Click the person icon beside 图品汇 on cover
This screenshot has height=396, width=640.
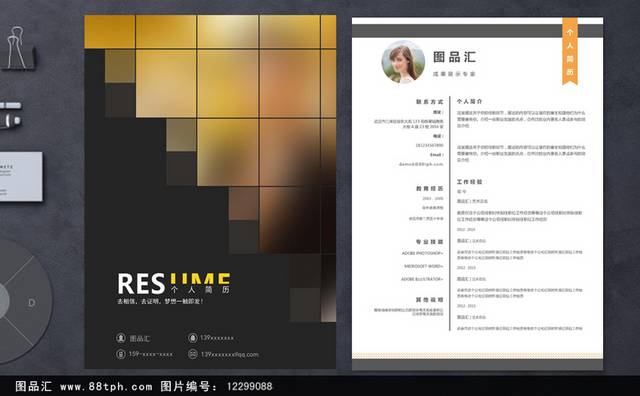121,338
